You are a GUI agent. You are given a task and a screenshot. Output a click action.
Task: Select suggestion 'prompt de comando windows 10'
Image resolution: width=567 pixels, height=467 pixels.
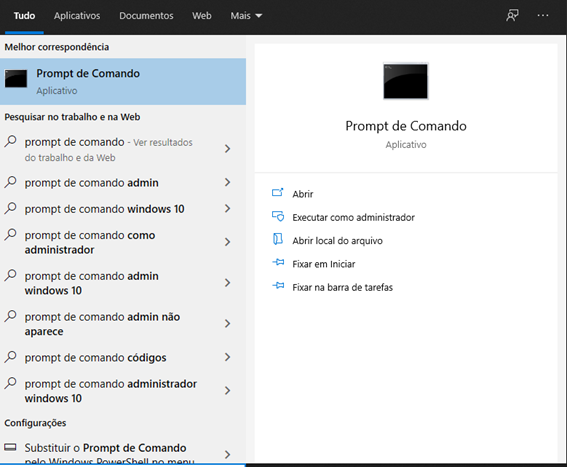pos(123,208)
